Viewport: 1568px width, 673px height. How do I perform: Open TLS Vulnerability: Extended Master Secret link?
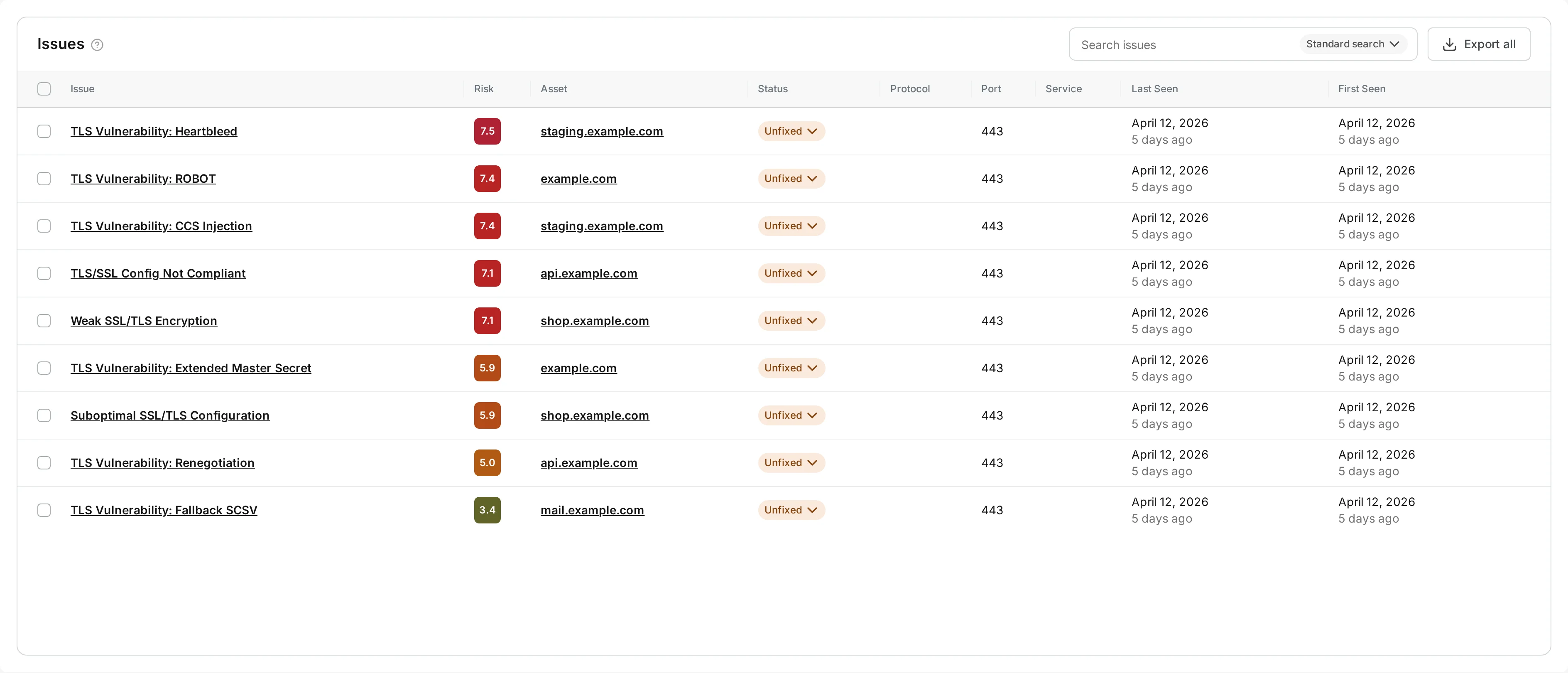(x=191, y=368)
